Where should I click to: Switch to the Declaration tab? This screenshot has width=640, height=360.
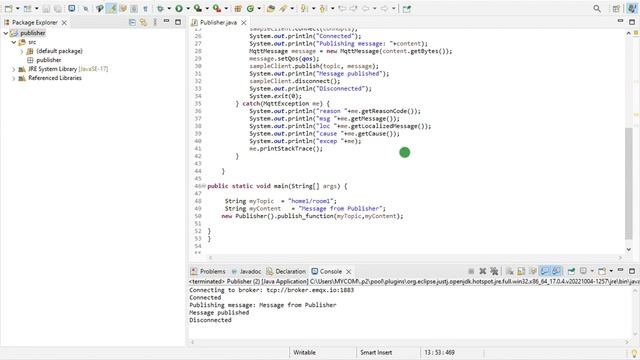point(286,271)
